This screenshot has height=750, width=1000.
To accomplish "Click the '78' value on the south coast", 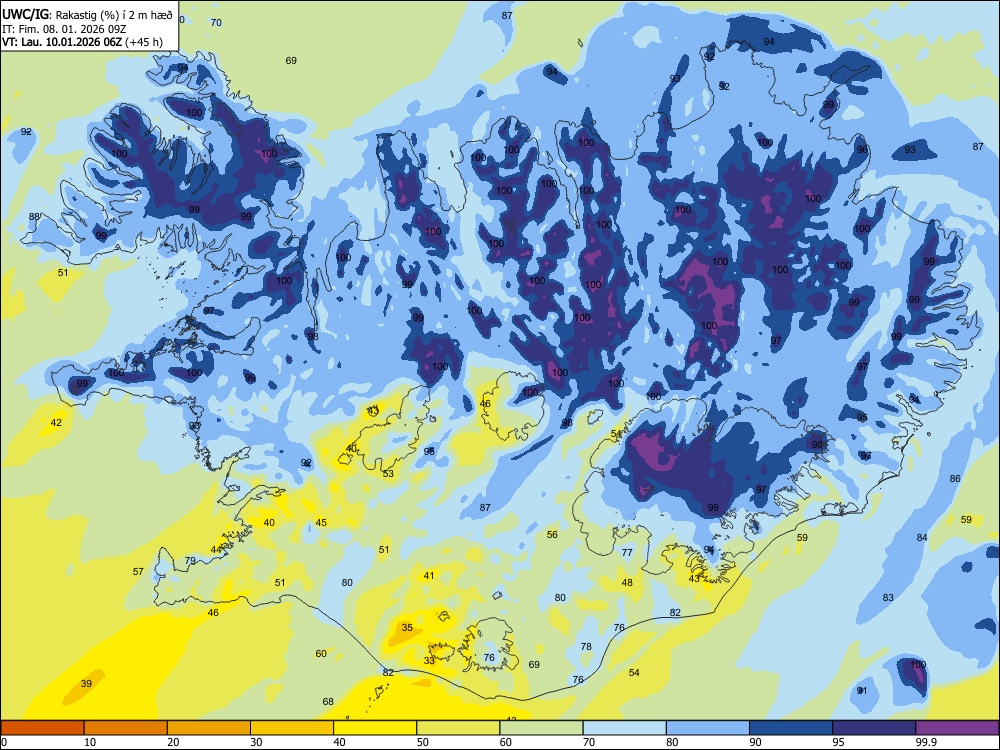I will (x=586, y=647).
